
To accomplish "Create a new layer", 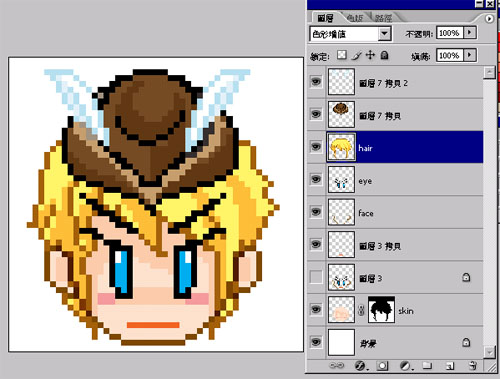I will tap(450, 366).
